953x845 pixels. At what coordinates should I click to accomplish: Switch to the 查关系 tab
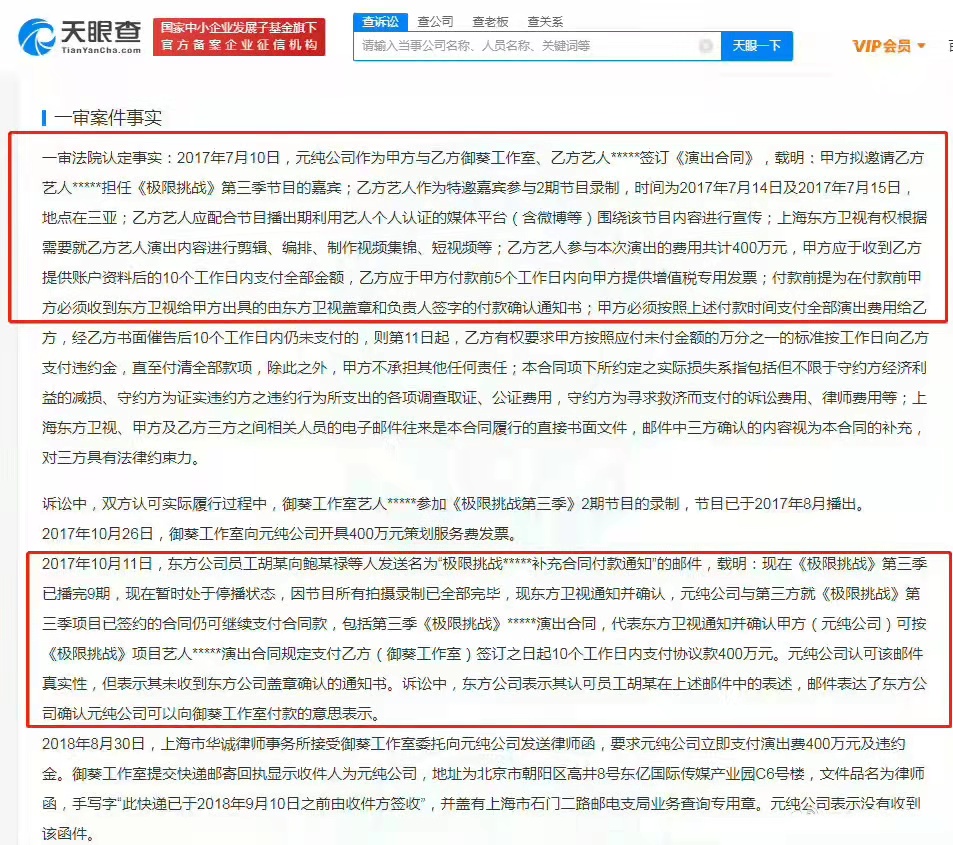(x=545, y=22)
